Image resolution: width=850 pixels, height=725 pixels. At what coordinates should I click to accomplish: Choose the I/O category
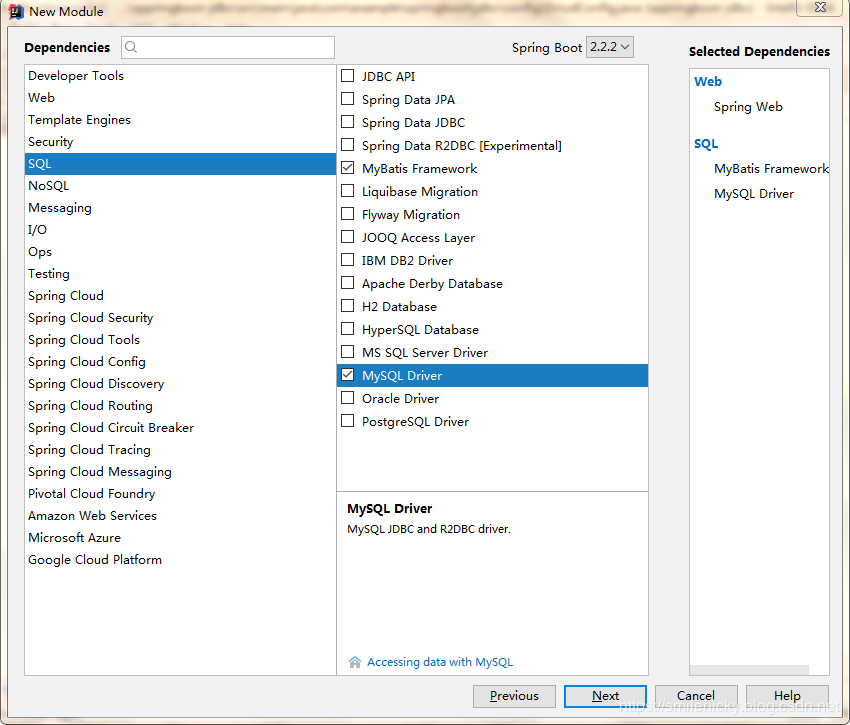[180, 229]
